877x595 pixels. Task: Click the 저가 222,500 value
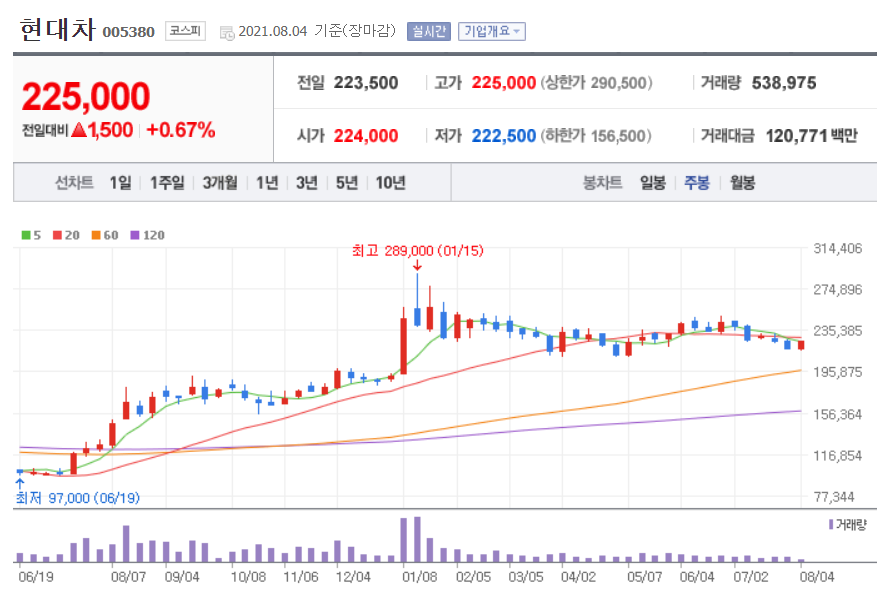click(503, 135)
